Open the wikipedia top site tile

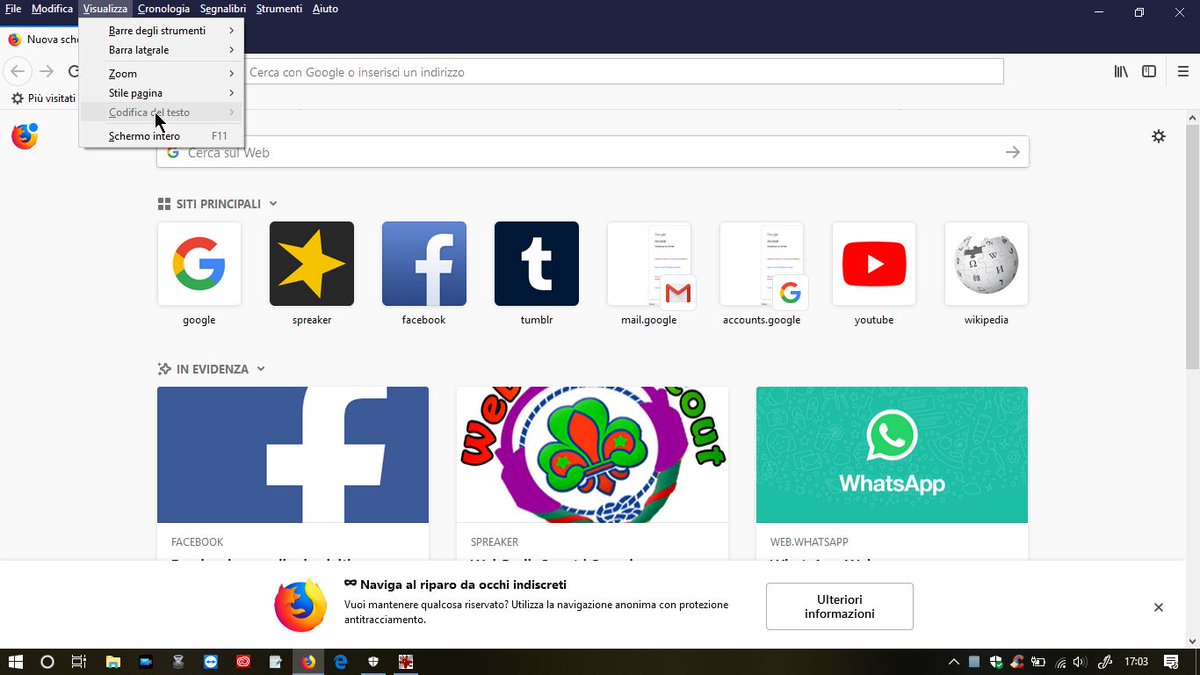(986, 264)
